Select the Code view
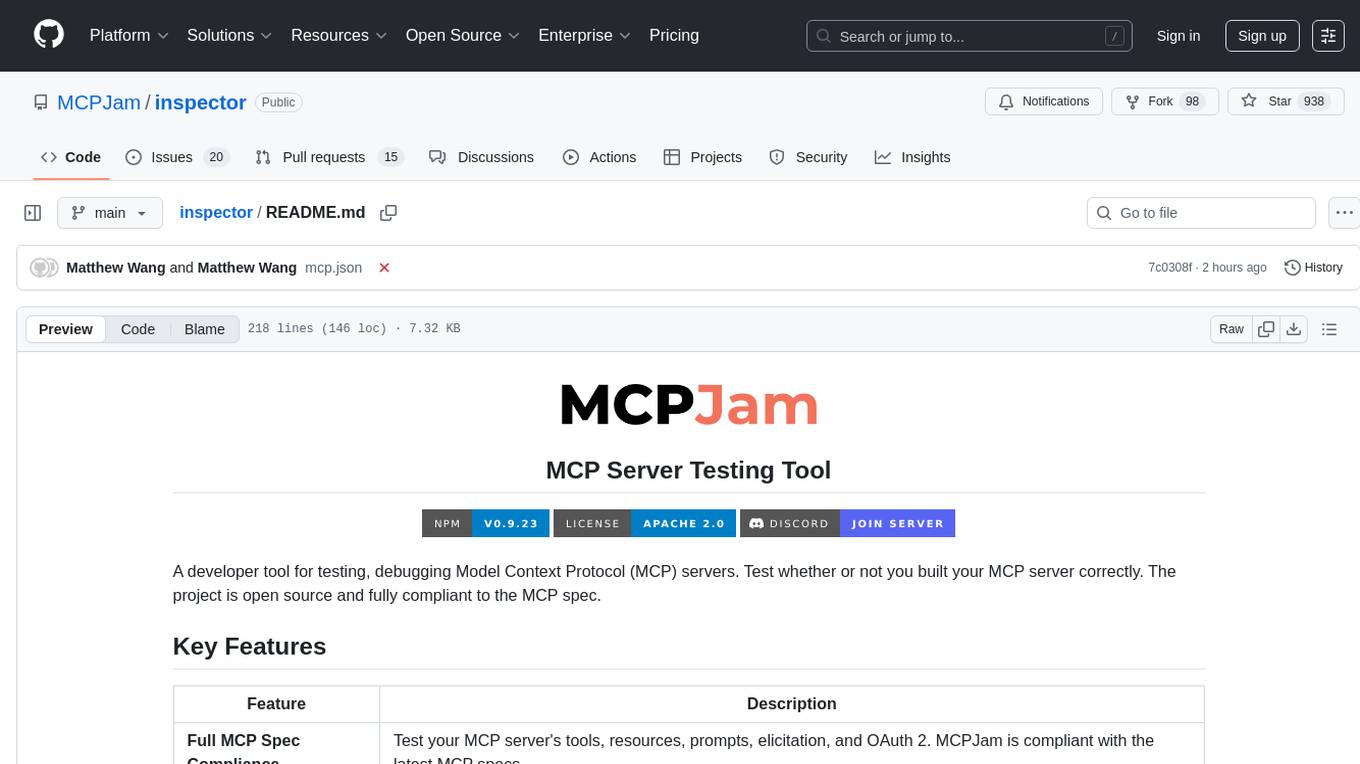Screen dimensions: 1360x764 138,329
